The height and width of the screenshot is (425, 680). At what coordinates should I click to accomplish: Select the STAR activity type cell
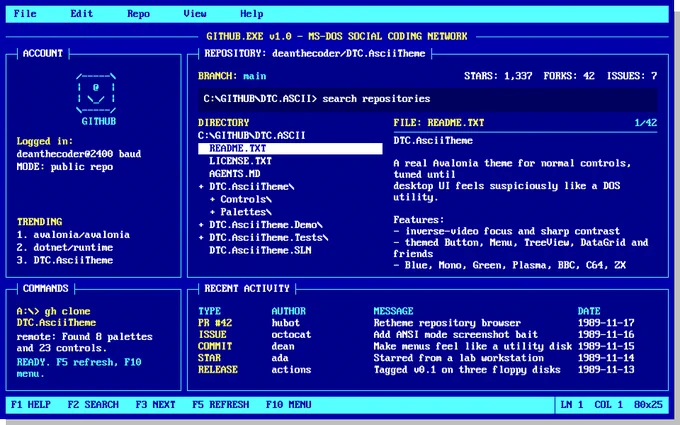click(x=209, y=358)
